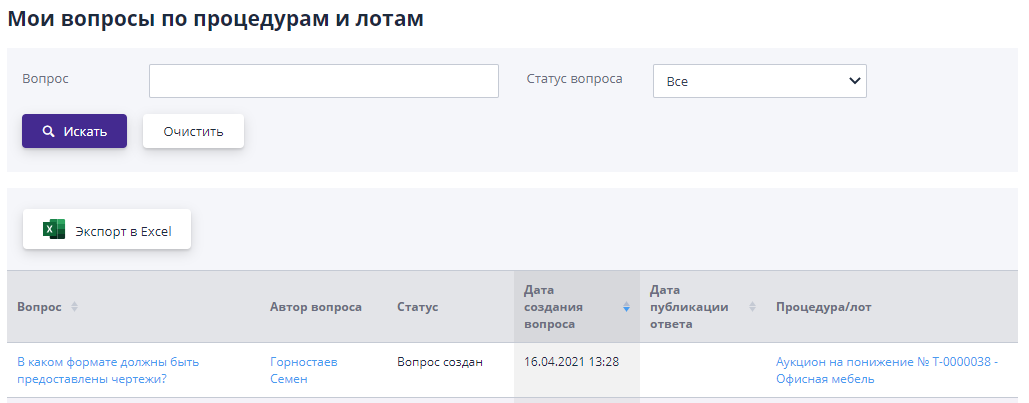The width and height of the screenshot is (1029, 403).
Task: Click the Автор вопроса column header
Action: click(316, 307)
